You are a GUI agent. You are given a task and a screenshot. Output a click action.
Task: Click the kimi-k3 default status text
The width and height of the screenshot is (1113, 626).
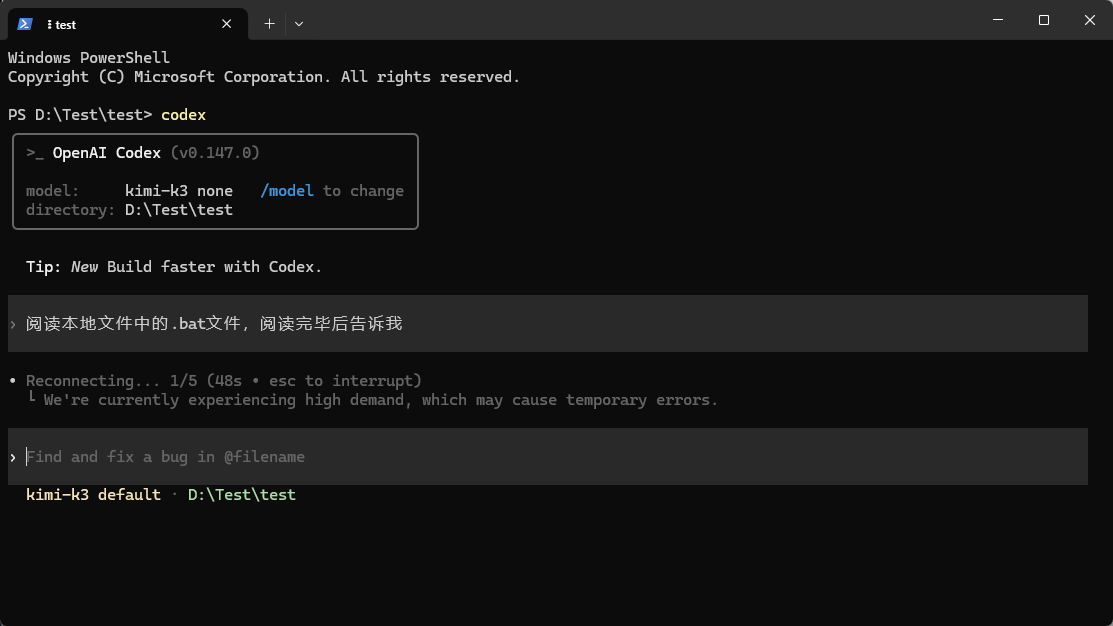93,495
